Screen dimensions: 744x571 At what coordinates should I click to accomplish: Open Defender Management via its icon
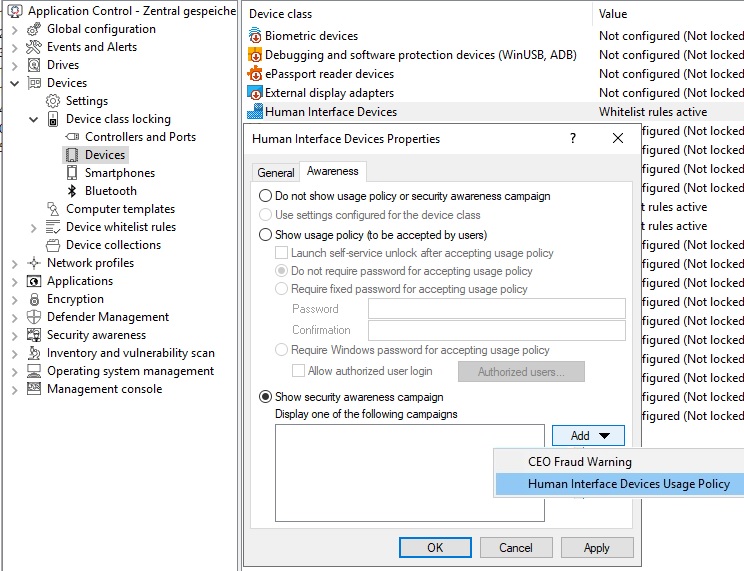33,317
